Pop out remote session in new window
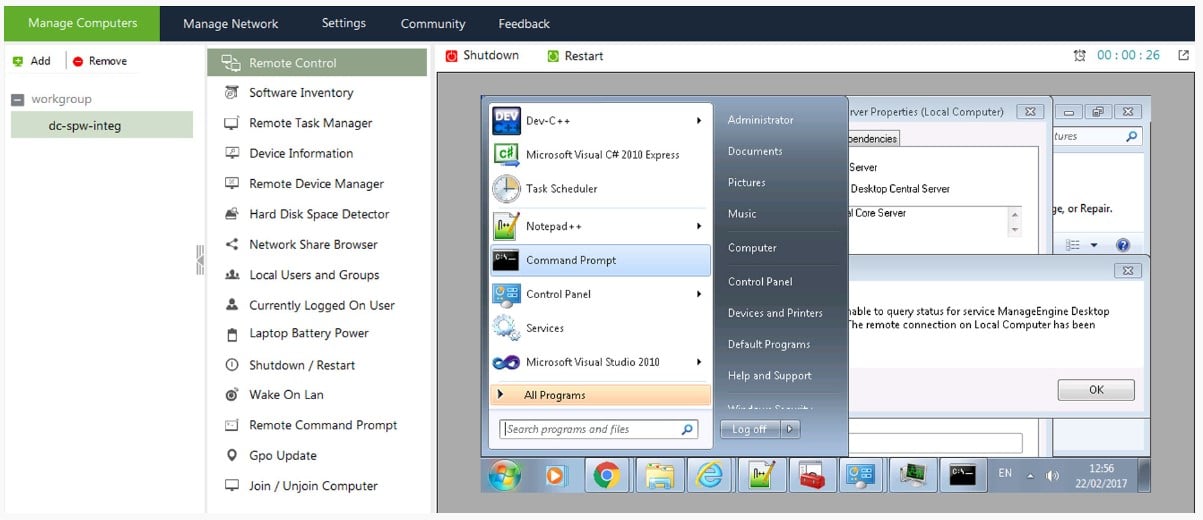The height and width of the screenshot is (520, 1203). [1183, 56]
